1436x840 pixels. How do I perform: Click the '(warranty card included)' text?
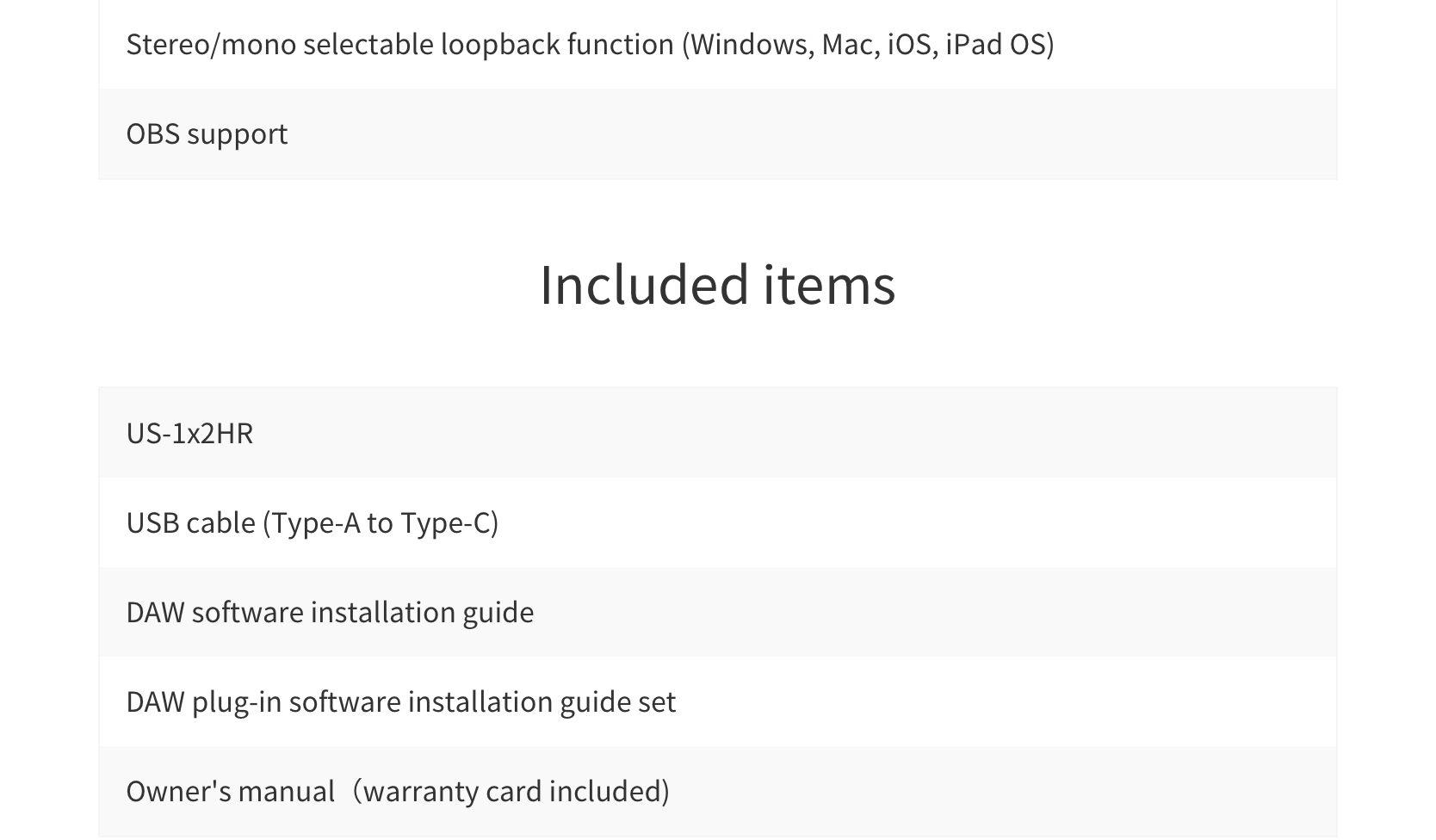click(x=511, y=791)
